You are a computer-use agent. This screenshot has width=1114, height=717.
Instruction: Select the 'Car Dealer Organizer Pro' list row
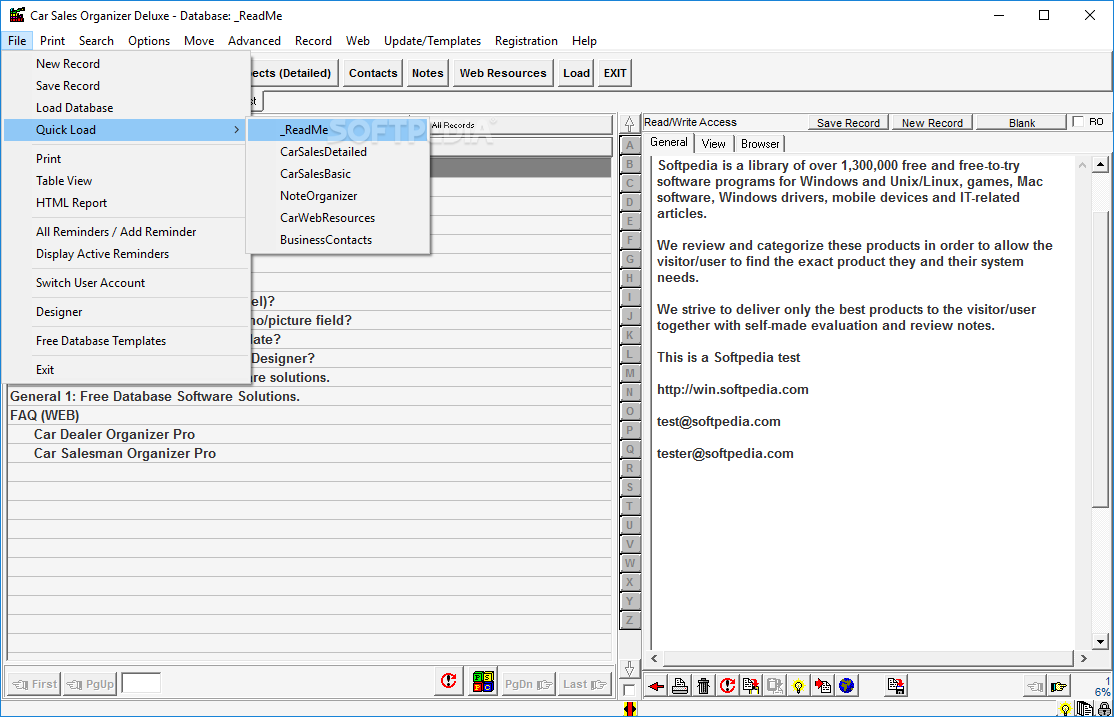tap(310, 434)
